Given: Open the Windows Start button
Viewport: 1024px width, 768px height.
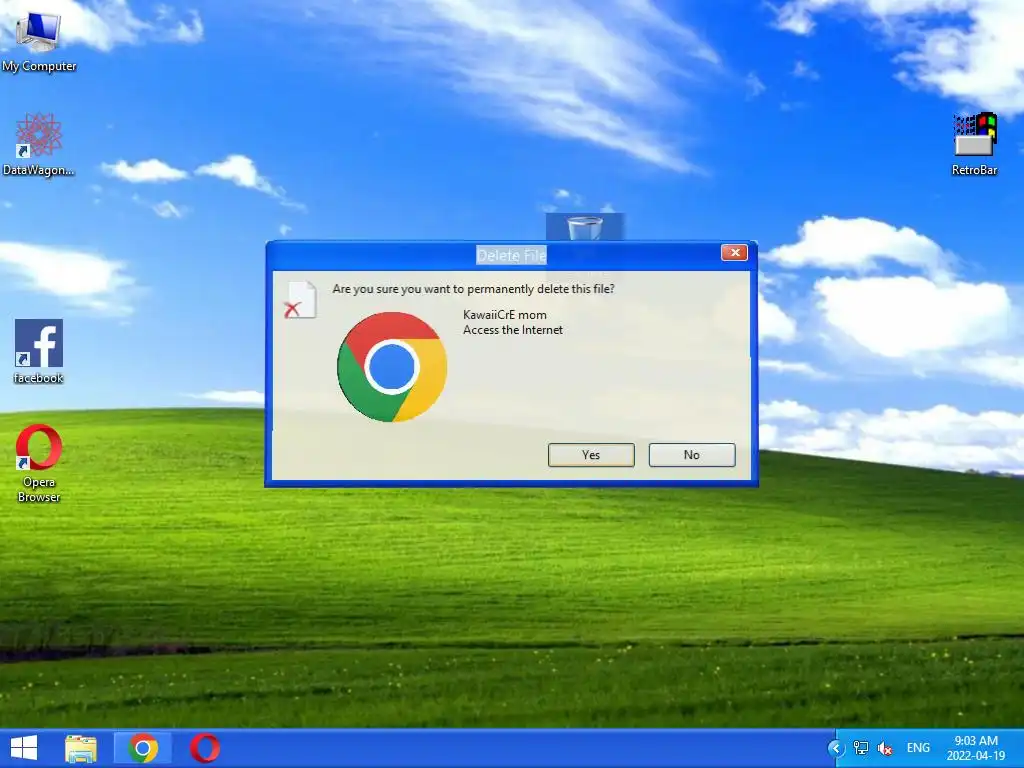Looking at the screenshot, I should tap(24, 748).
